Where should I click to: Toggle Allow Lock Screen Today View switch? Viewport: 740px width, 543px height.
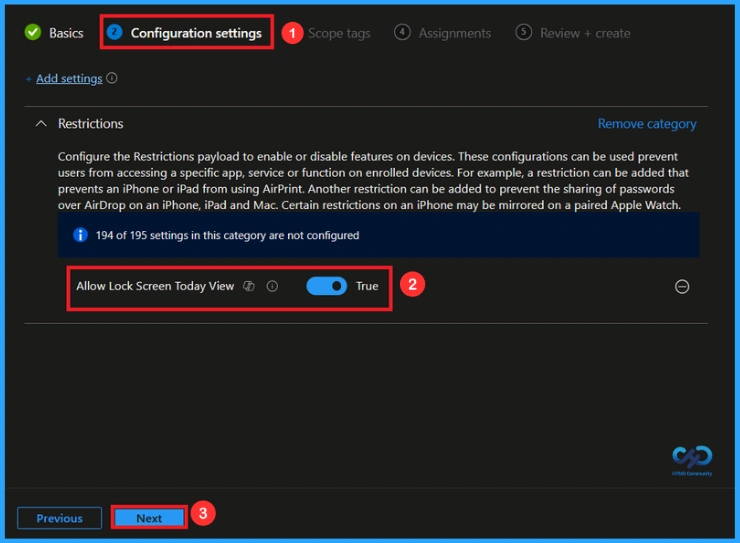tap(326, 286)
